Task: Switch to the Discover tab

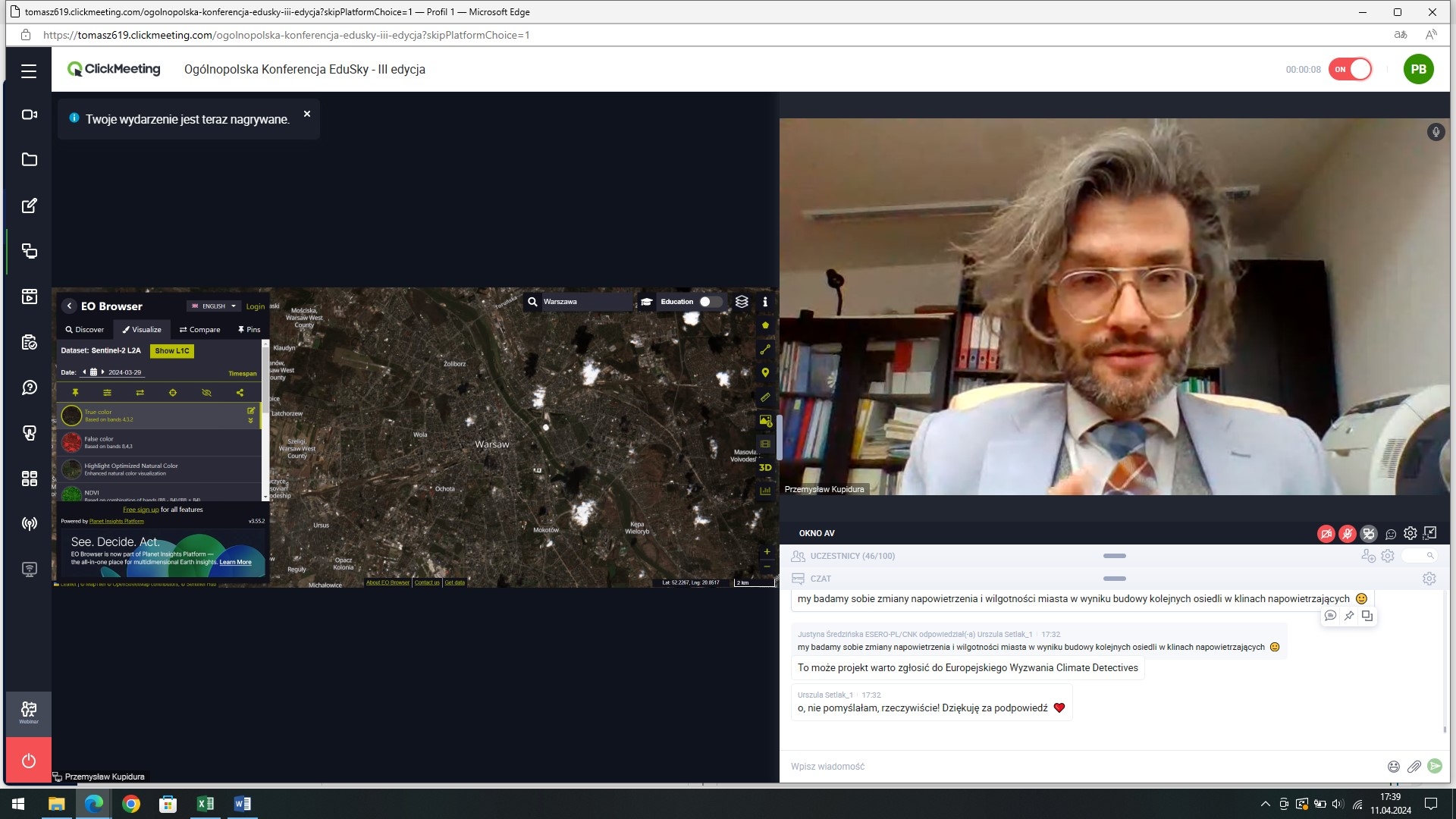Action: (x=85, y=330)
